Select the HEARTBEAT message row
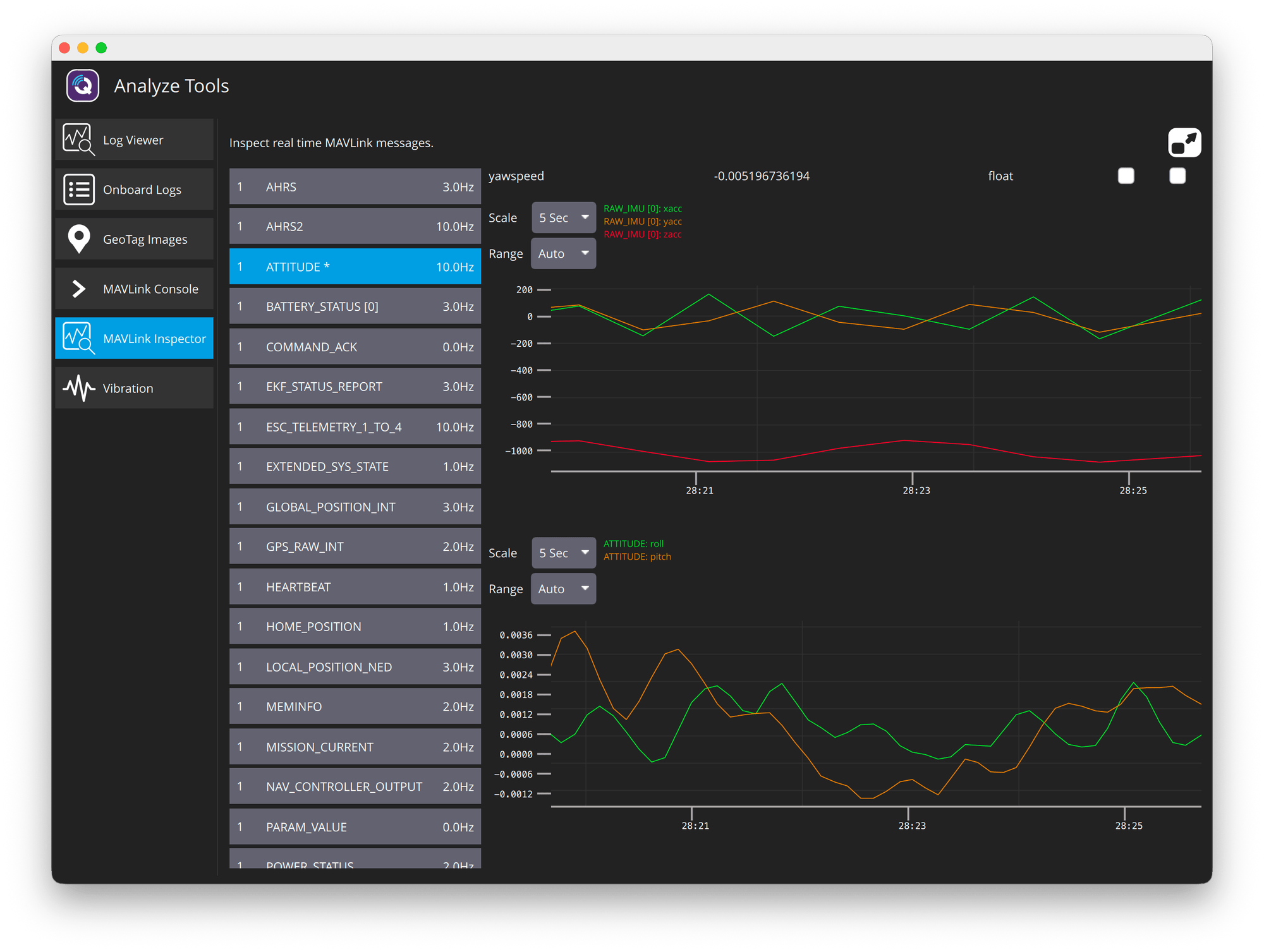1264x952 pixels. point(355,586)
